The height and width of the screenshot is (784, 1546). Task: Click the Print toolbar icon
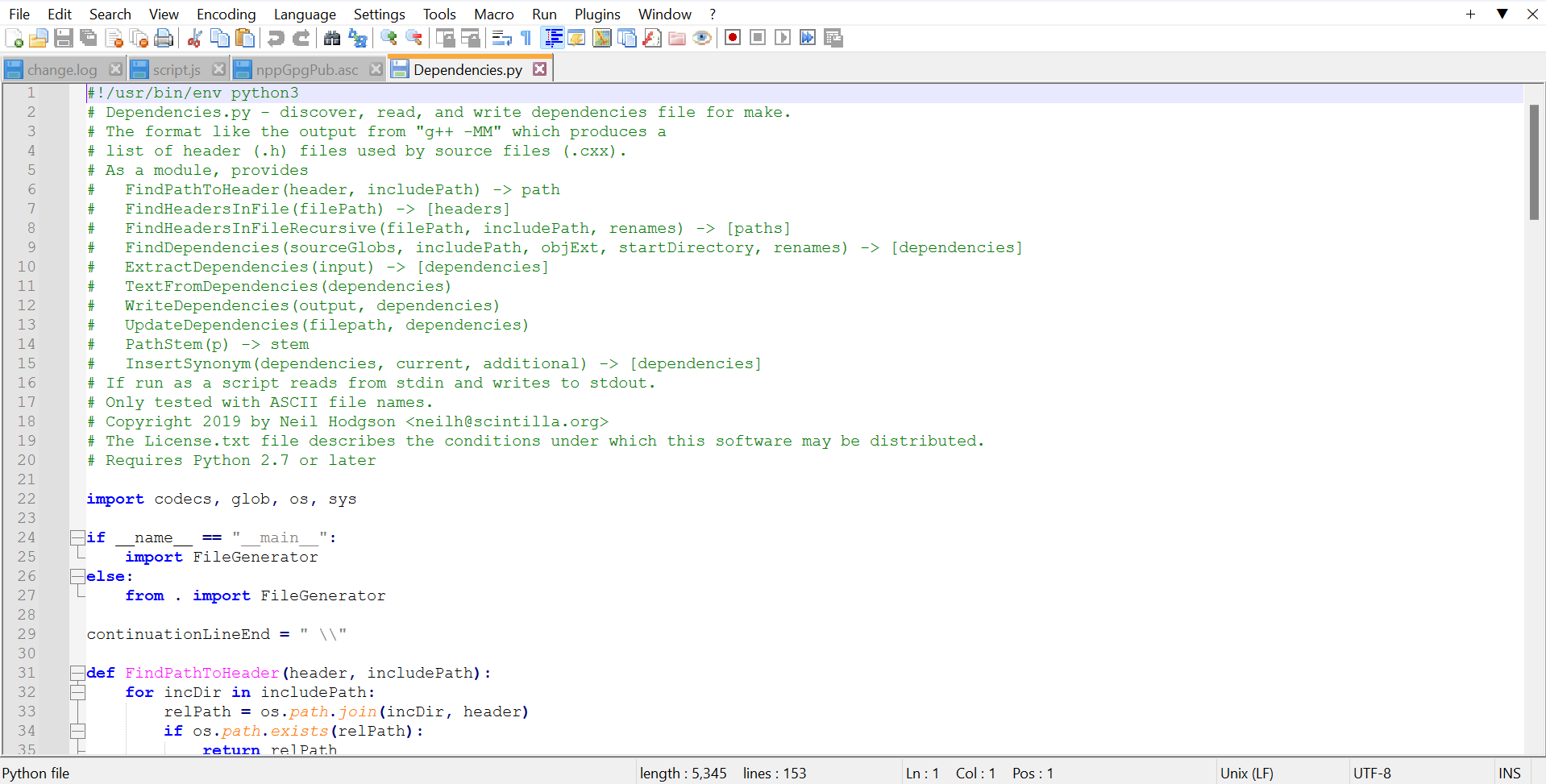(164, 38)
